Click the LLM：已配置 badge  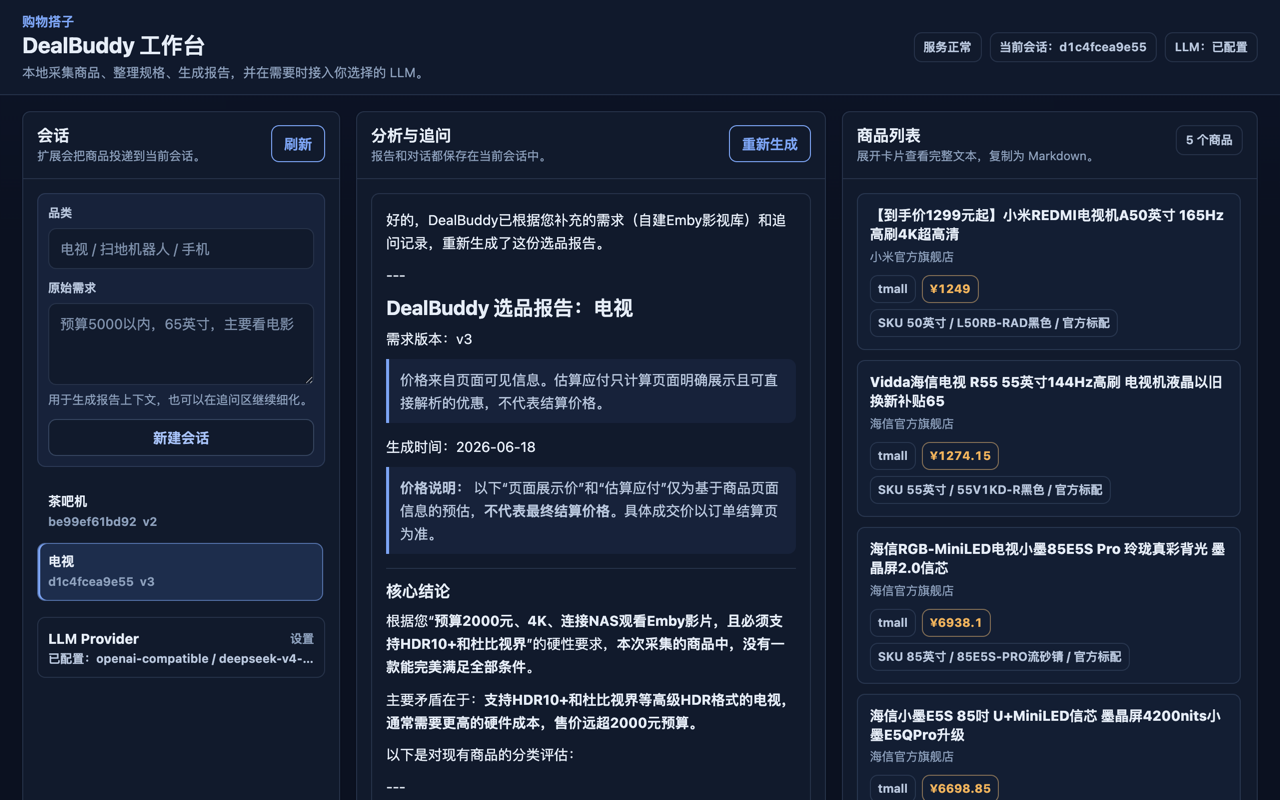point(1211,47)
